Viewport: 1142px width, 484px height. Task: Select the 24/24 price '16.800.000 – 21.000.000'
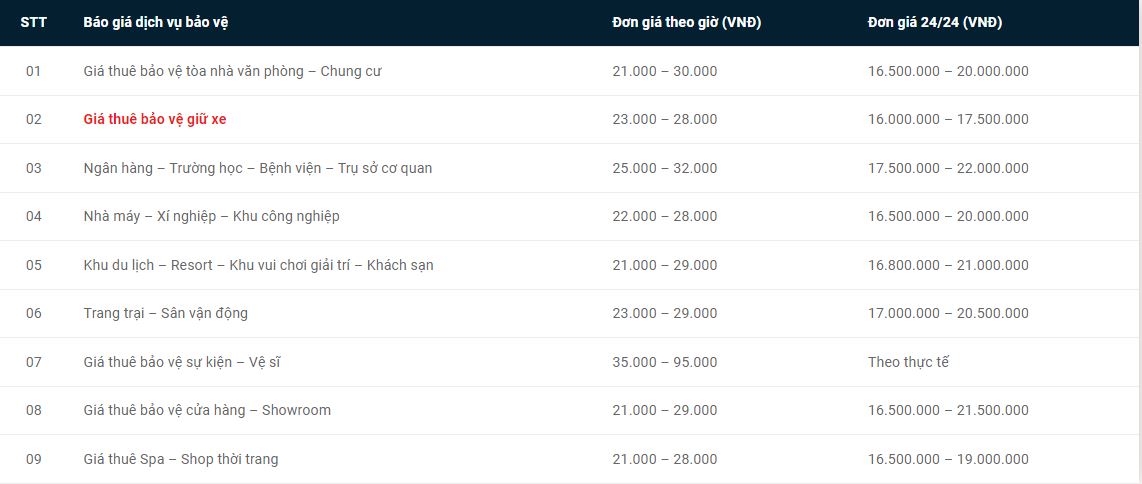pos(947,265)
